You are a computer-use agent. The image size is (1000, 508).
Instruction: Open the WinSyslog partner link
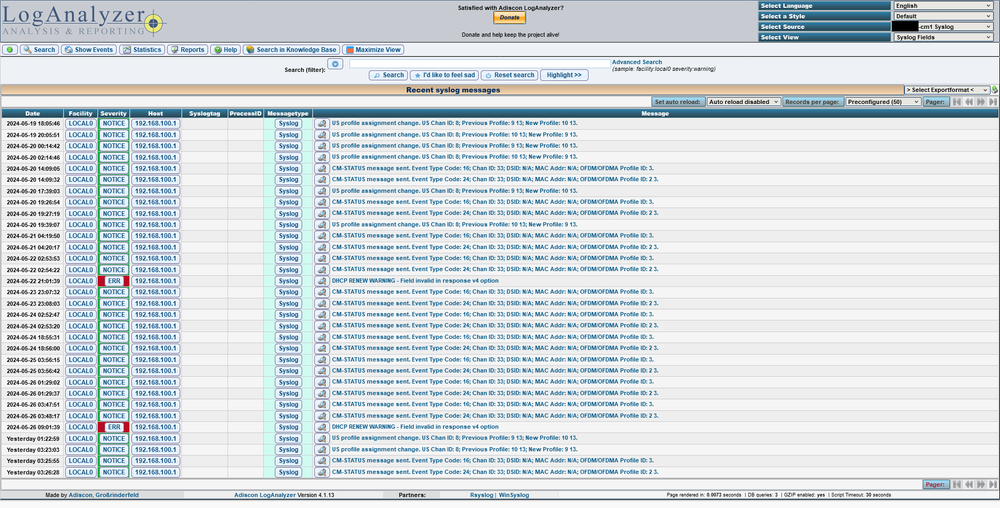(x=513, y=495)
